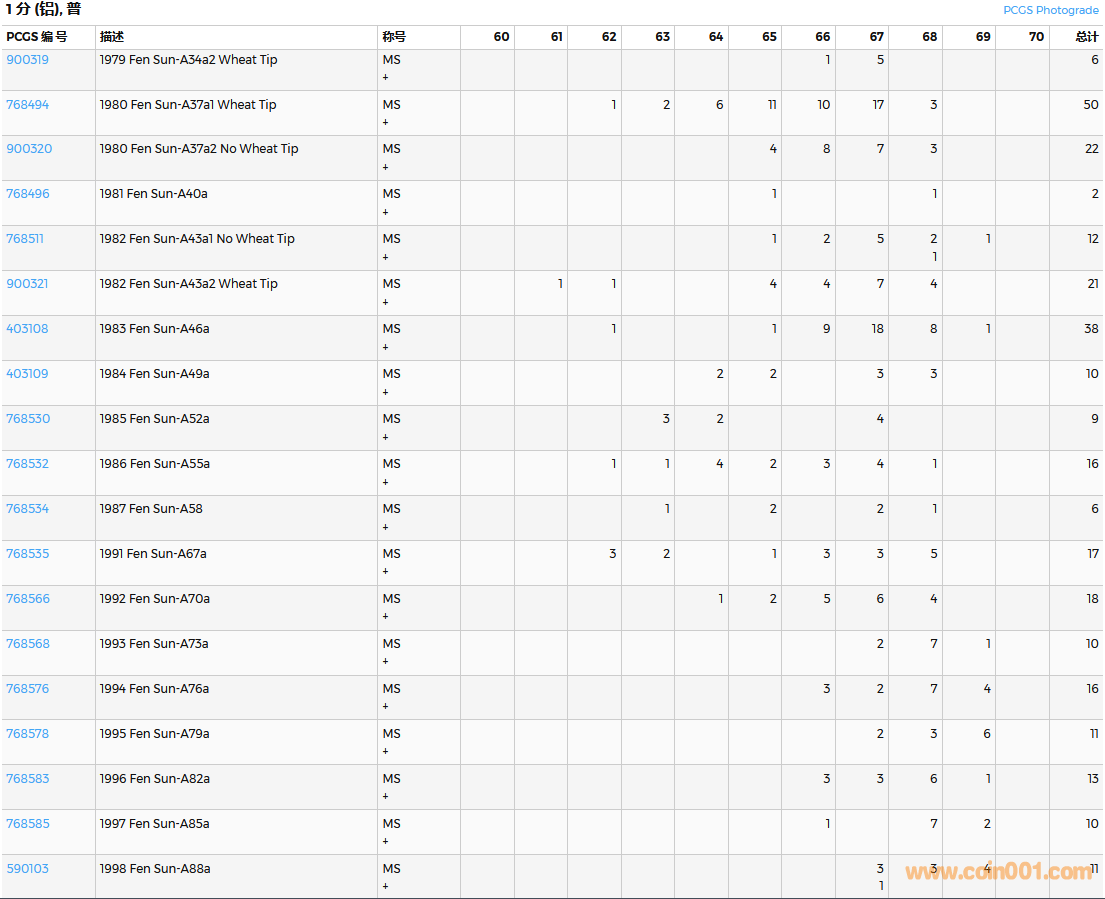
Task: Open the 403108 coin link
Action: coord(27,329)
